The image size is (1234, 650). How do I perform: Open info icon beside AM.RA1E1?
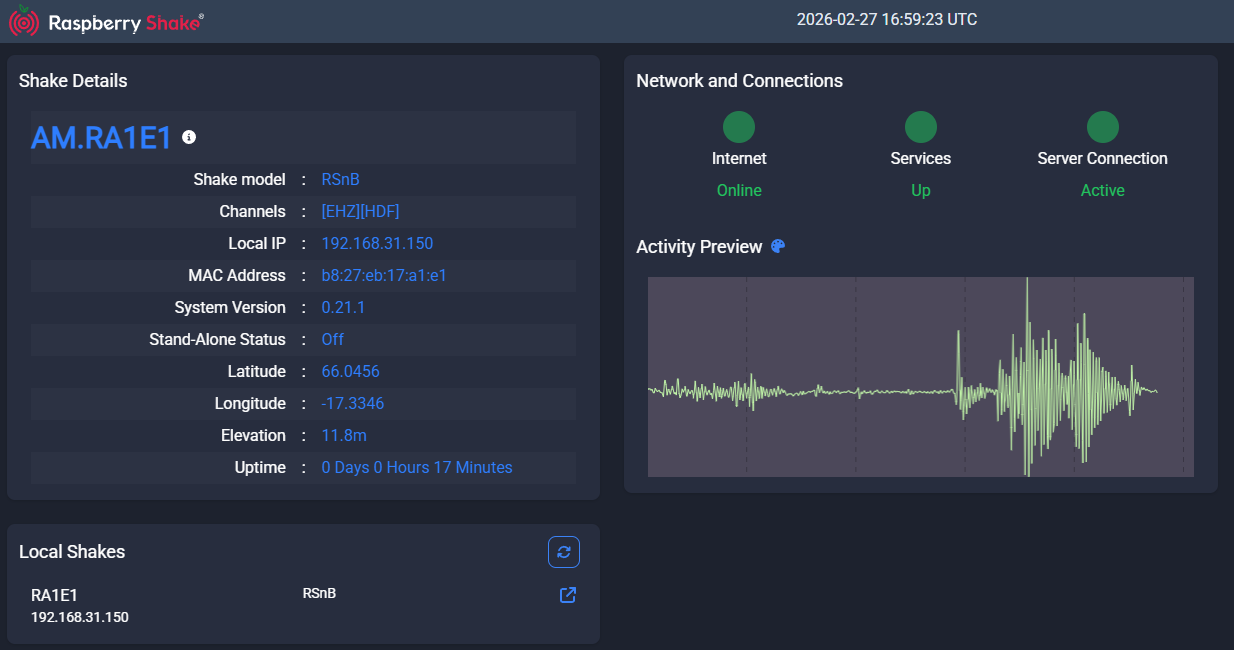pos(189,137)
